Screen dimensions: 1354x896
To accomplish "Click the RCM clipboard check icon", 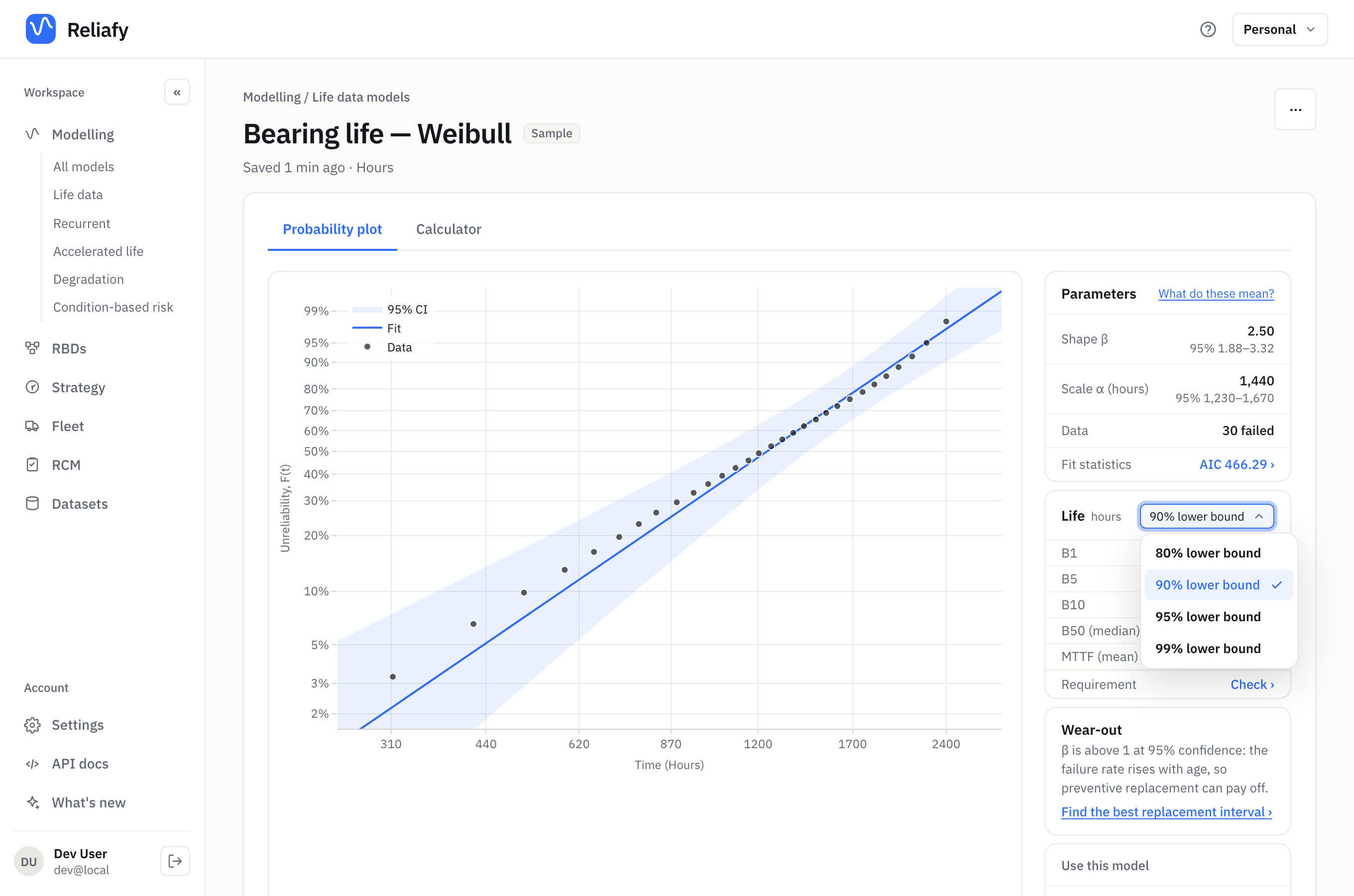I will (32, 464).
